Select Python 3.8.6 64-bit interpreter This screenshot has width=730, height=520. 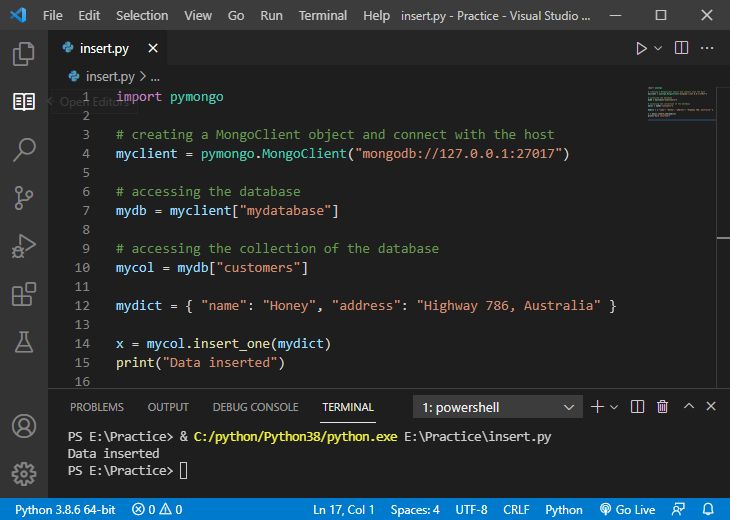pyautogui.click(x=65, y=509)
